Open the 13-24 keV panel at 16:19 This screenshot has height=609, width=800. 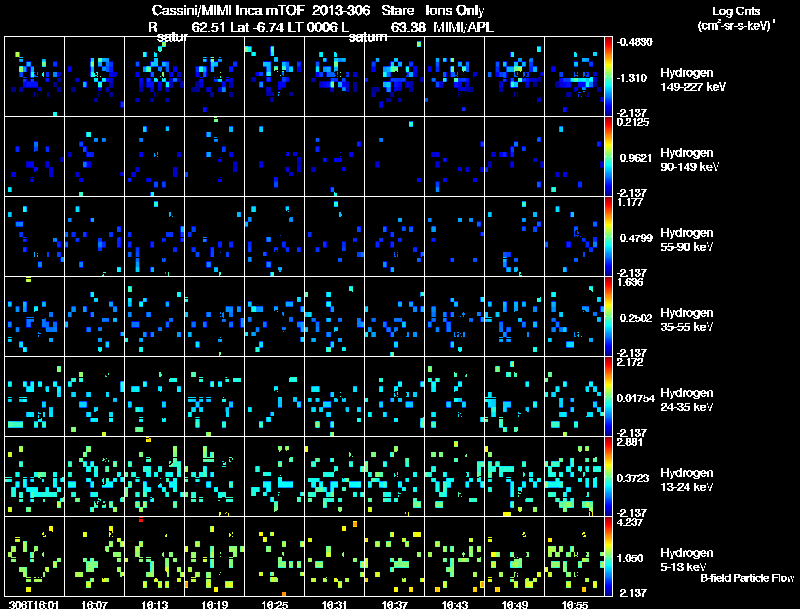point(215,477)
